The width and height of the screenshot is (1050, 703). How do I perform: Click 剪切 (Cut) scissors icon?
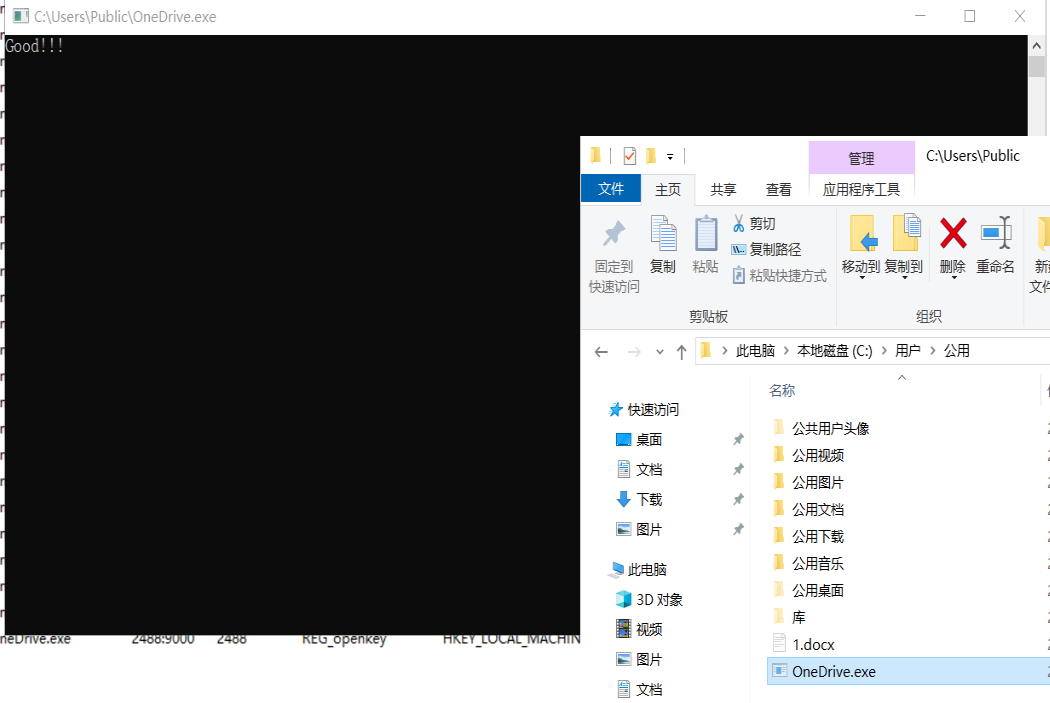739,223
